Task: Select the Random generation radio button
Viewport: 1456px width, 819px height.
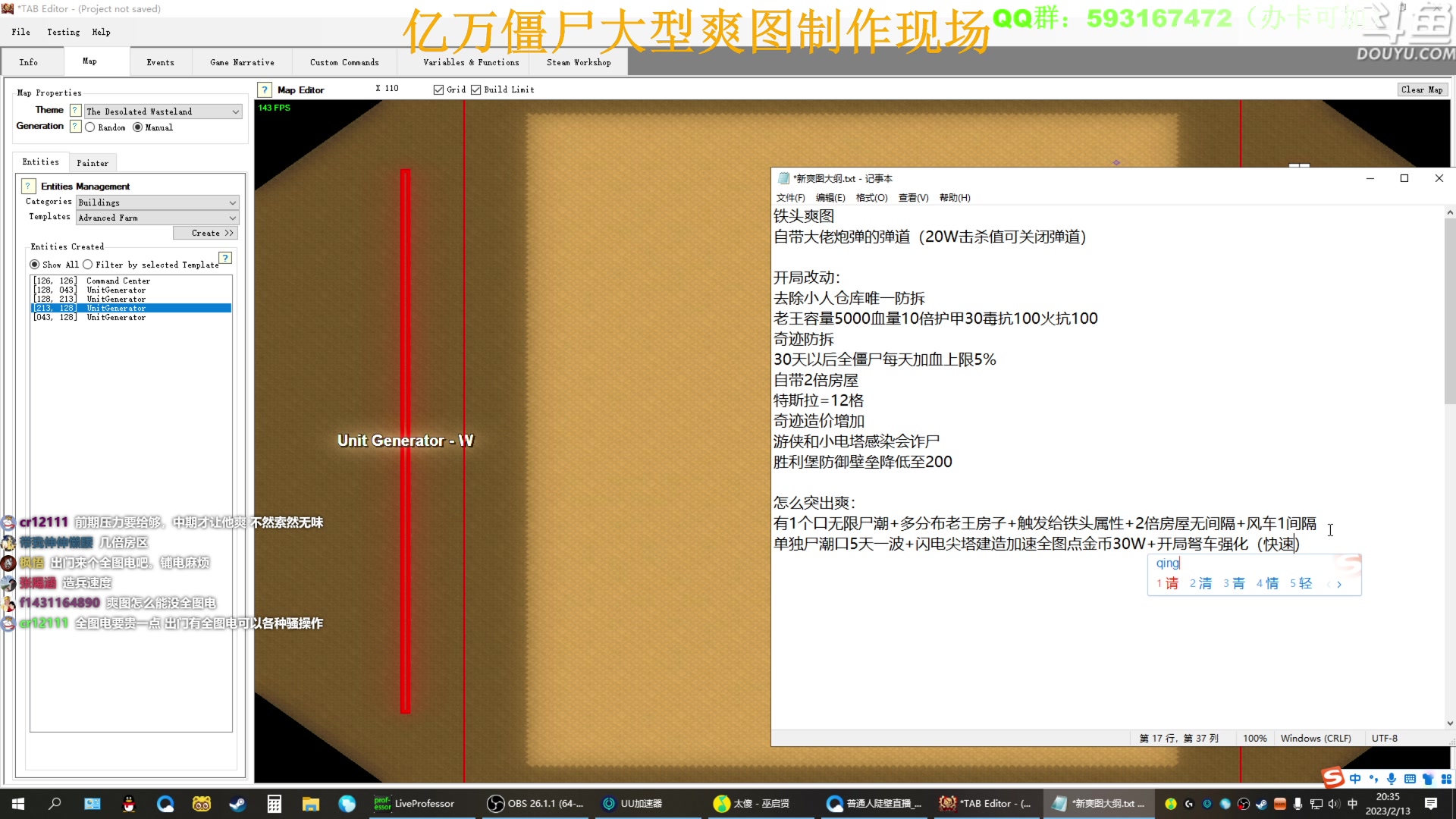Action: point(92,127)
